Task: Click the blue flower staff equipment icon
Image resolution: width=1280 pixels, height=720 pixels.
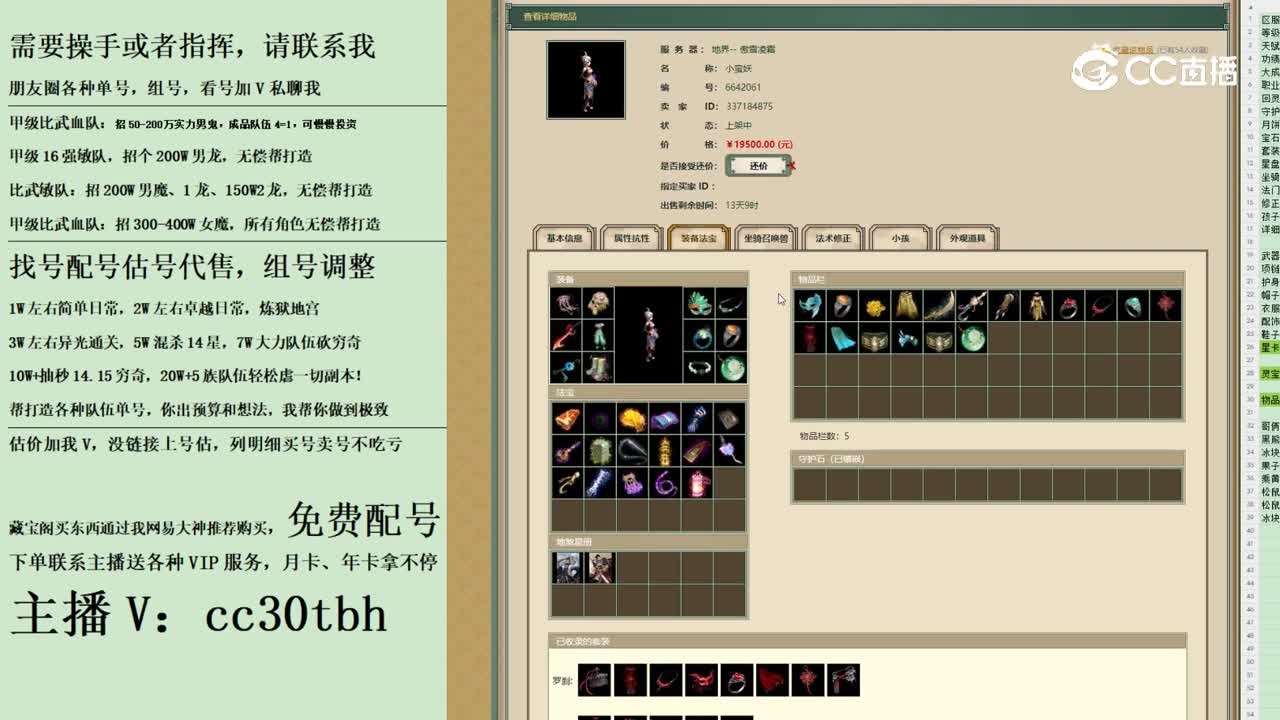Action: (566, 368)
